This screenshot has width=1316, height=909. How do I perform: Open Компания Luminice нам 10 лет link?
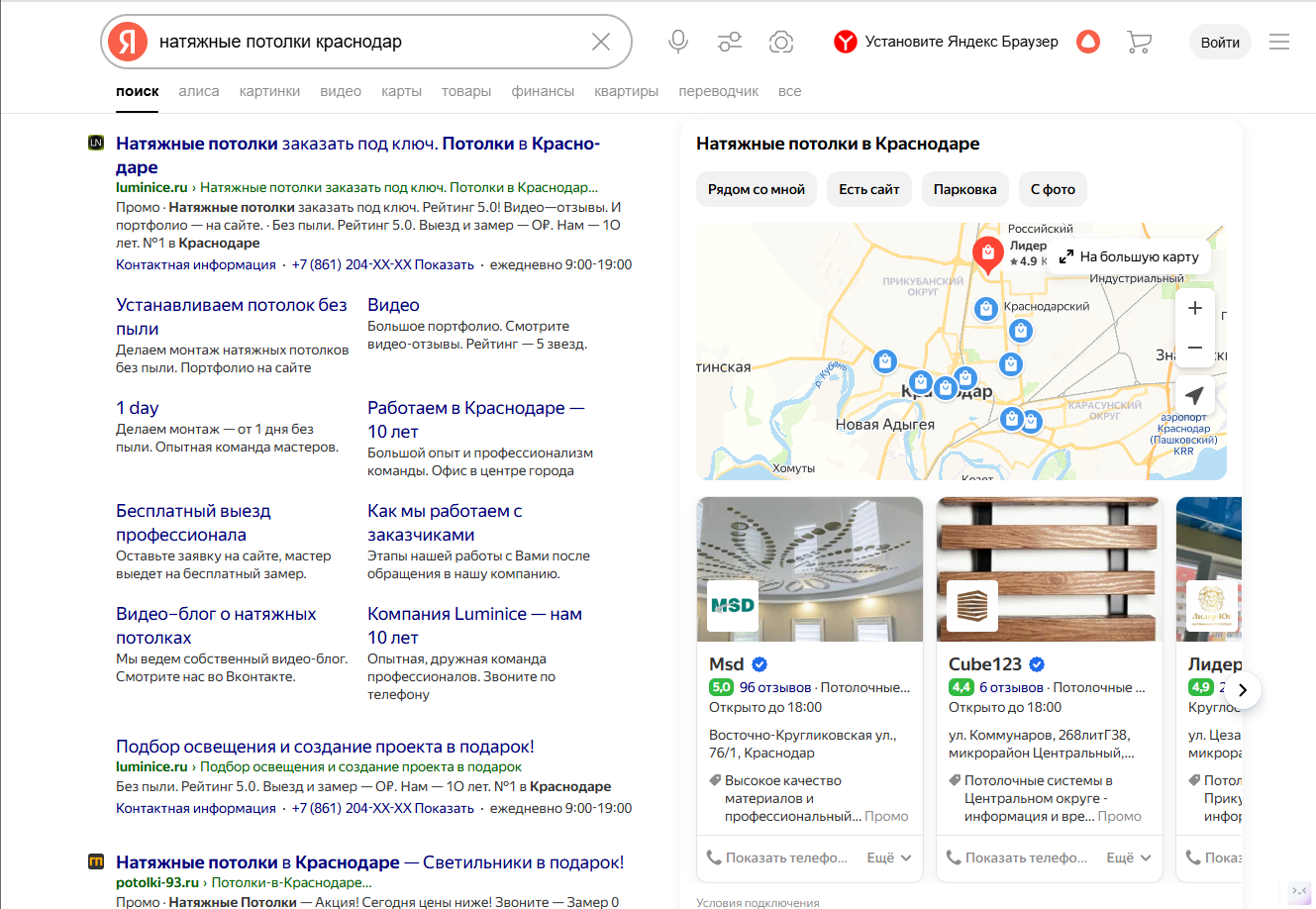(474, 626)
